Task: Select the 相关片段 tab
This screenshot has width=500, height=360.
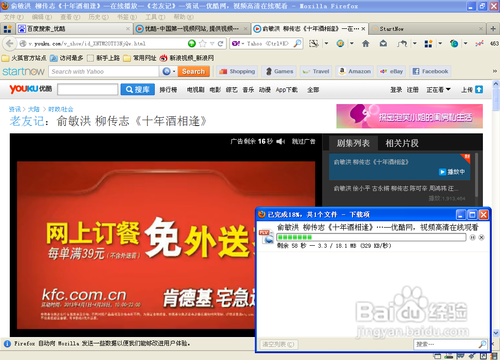Action: 402,143
